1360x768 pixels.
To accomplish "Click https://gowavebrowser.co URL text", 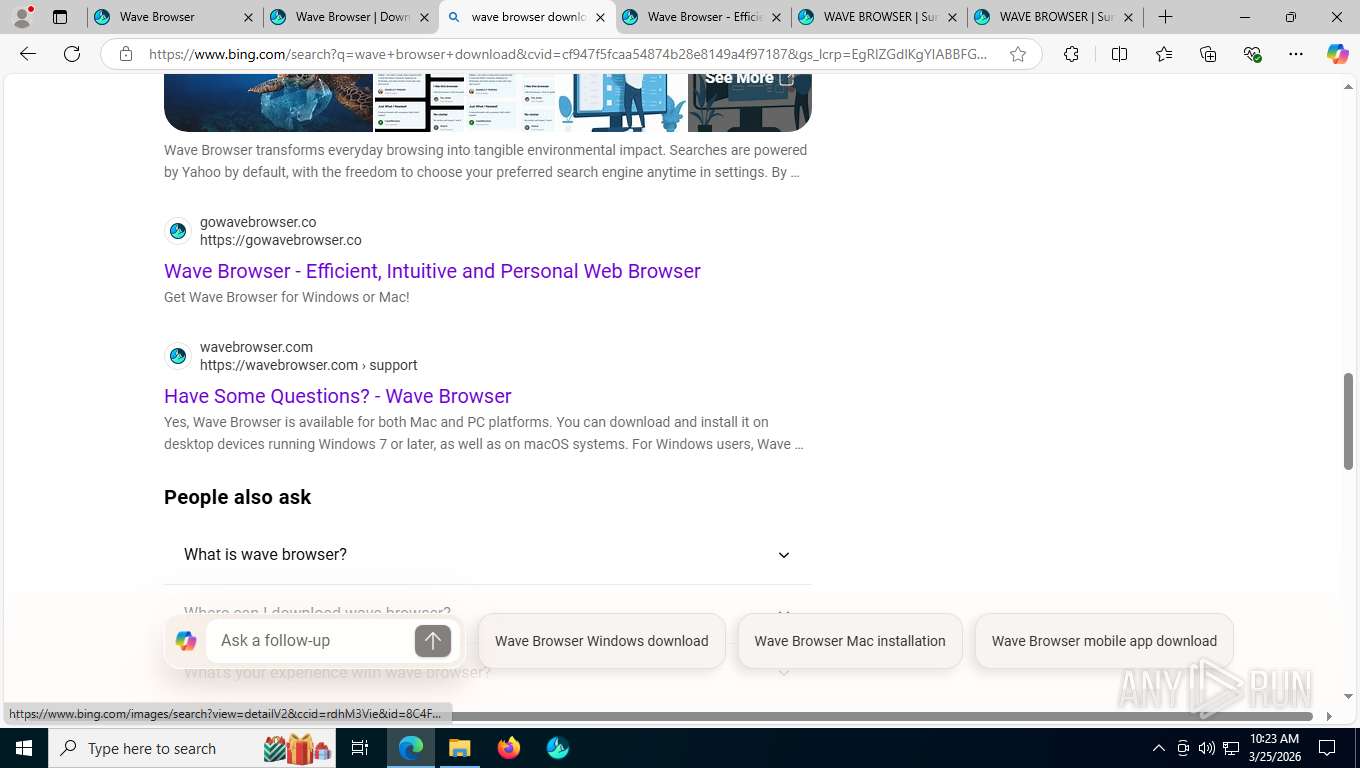I will [281, 240].
